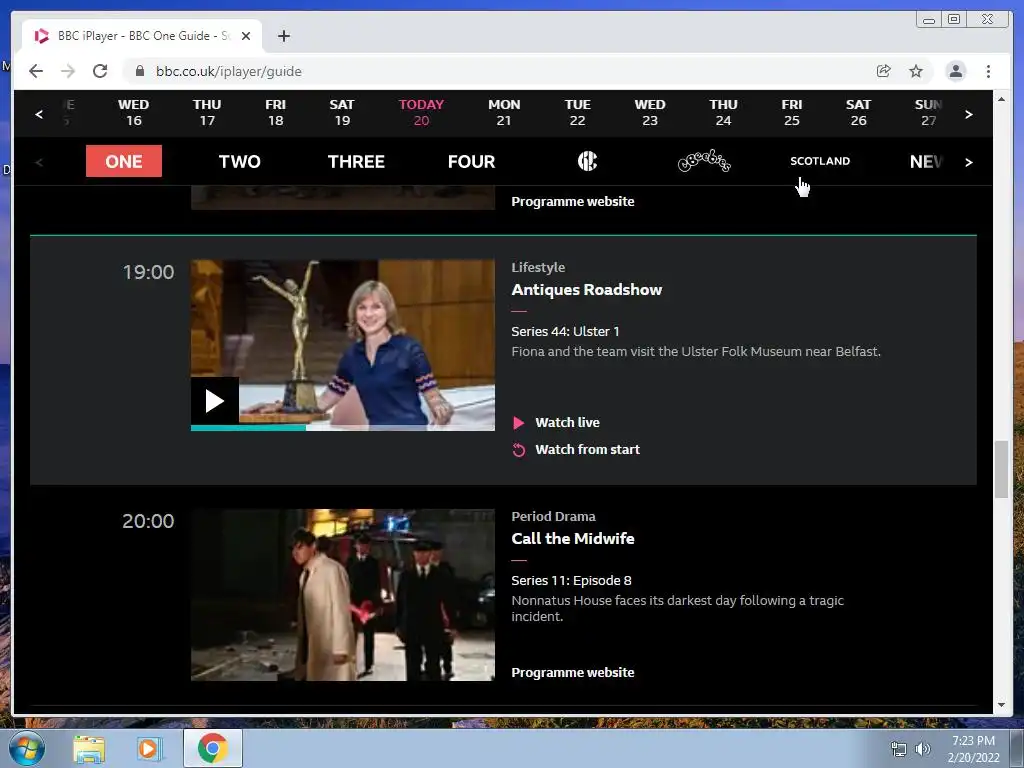Select Wednesday 23 in date bar
Screen dimensions: 1024x768
pos(650,112)
